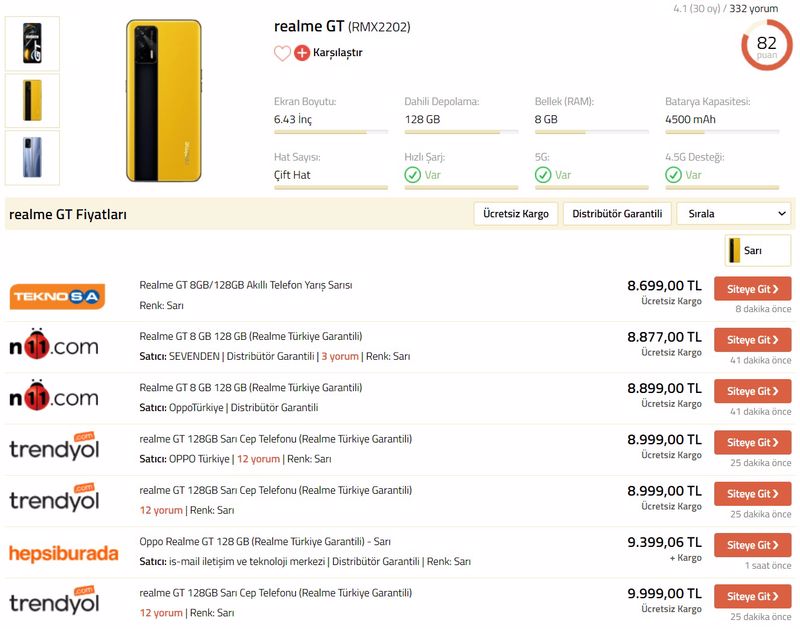The height and width of the screenshot is (629, 800).
Task: Click the 8 GB RAM value
Action: [x=546, y=119]
